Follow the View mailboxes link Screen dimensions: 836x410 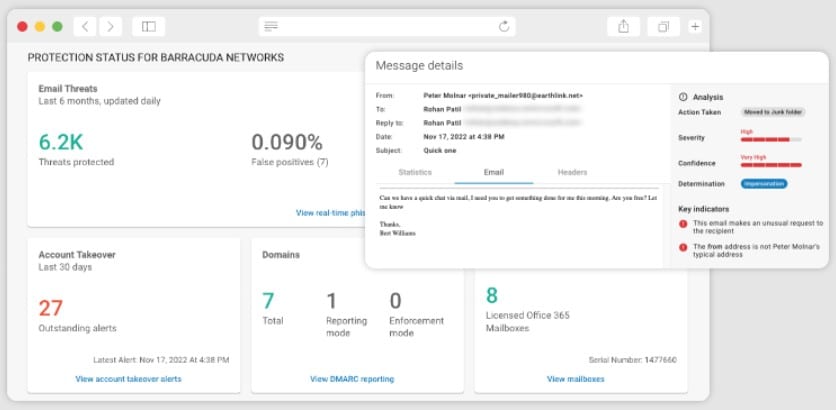[576, 379]
